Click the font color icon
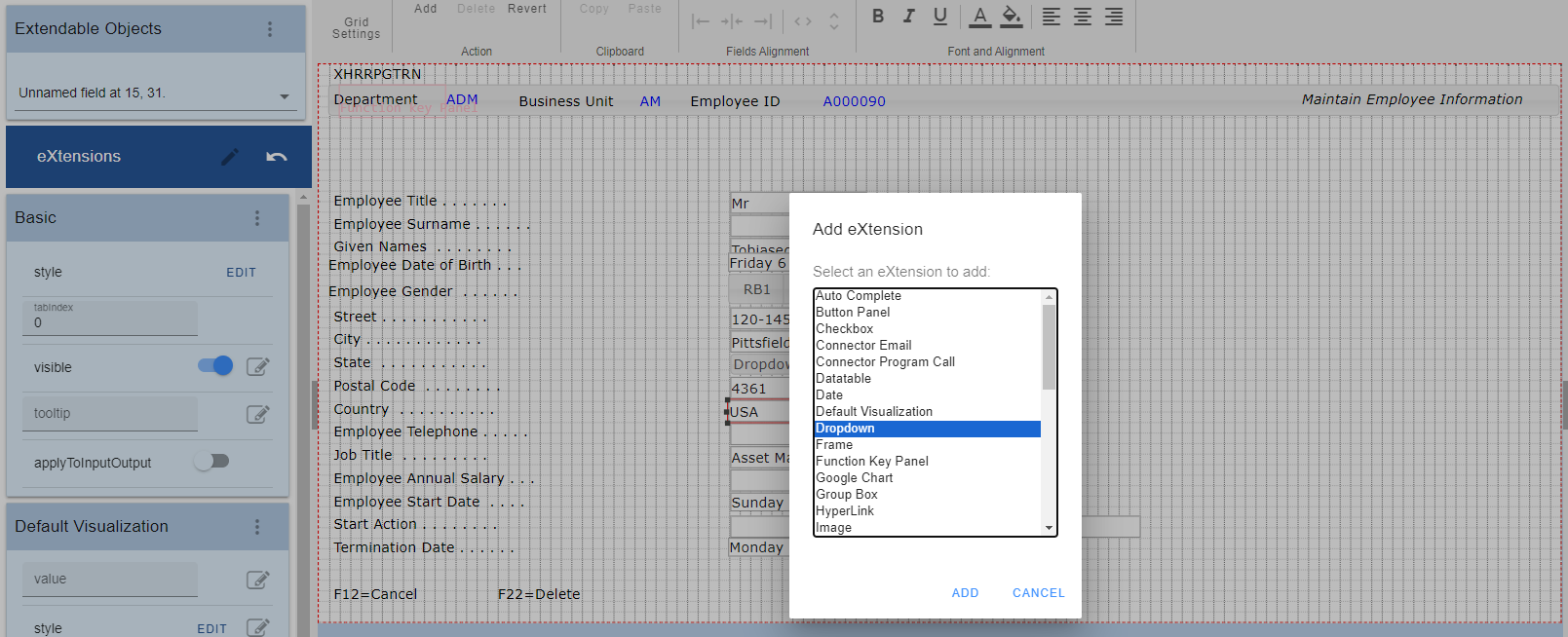The height and width of the screenshot is (637, 1568). (x=980, y=17)
